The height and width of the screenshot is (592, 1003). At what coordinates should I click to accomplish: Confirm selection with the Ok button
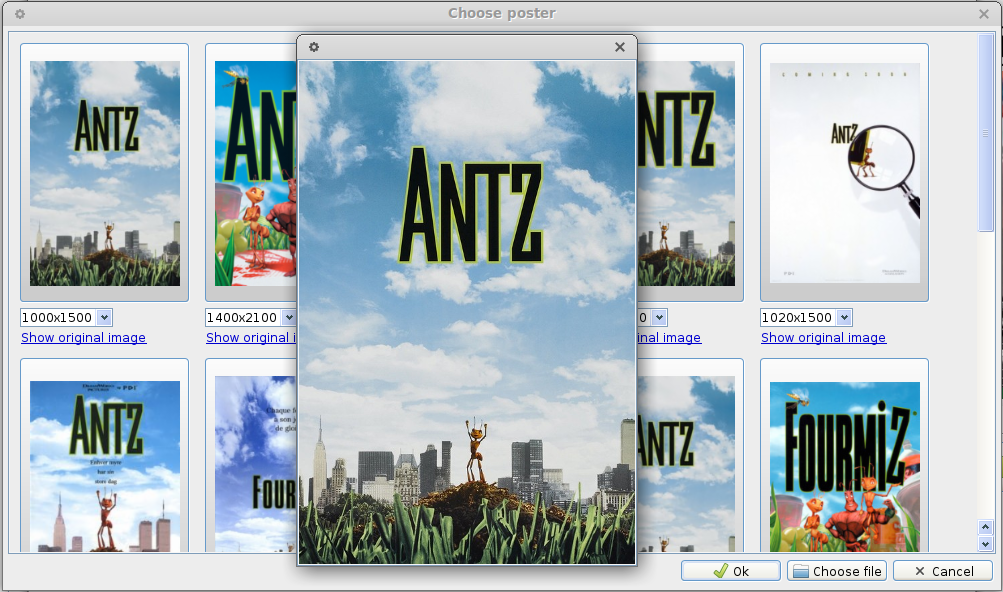731,571
